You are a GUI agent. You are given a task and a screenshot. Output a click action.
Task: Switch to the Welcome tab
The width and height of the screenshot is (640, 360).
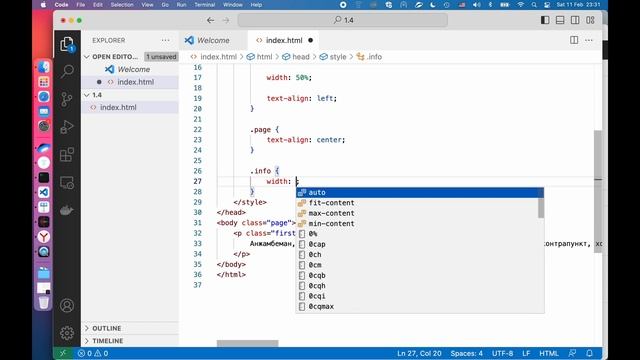pos(213,40)
